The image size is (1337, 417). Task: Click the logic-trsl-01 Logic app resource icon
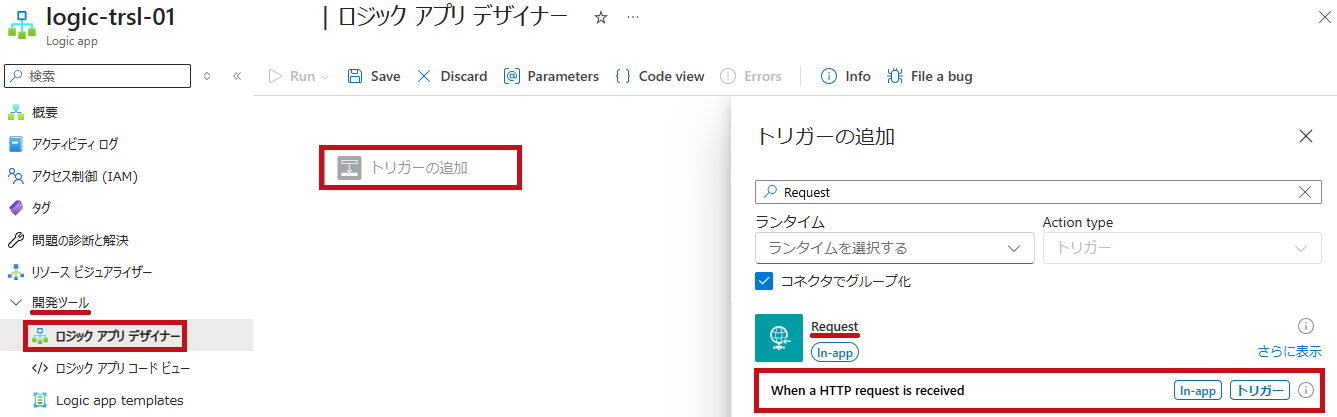(21, 25)
